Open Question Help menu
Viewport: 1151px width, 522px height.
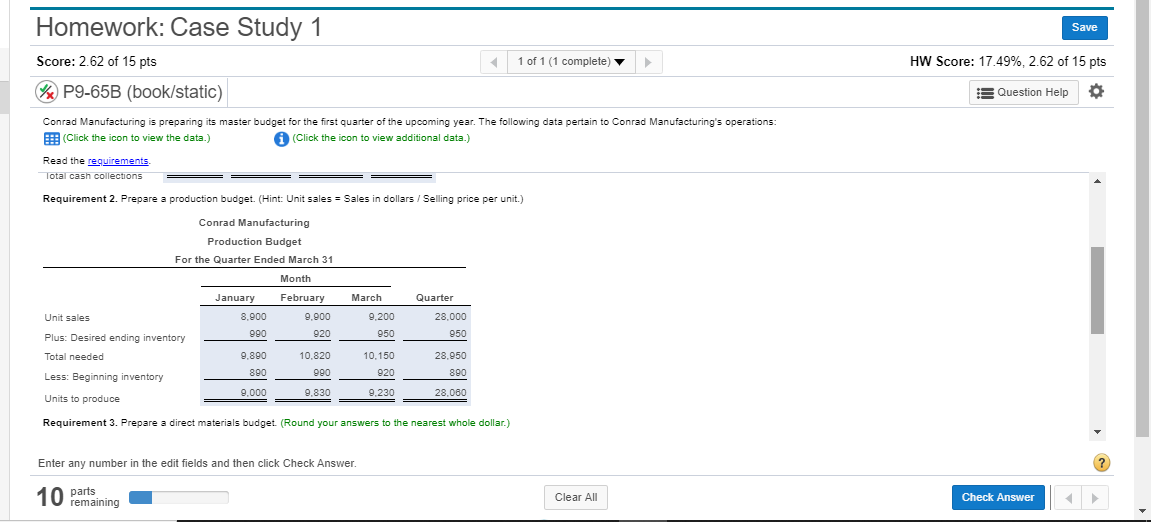(x=1024, y=93)
